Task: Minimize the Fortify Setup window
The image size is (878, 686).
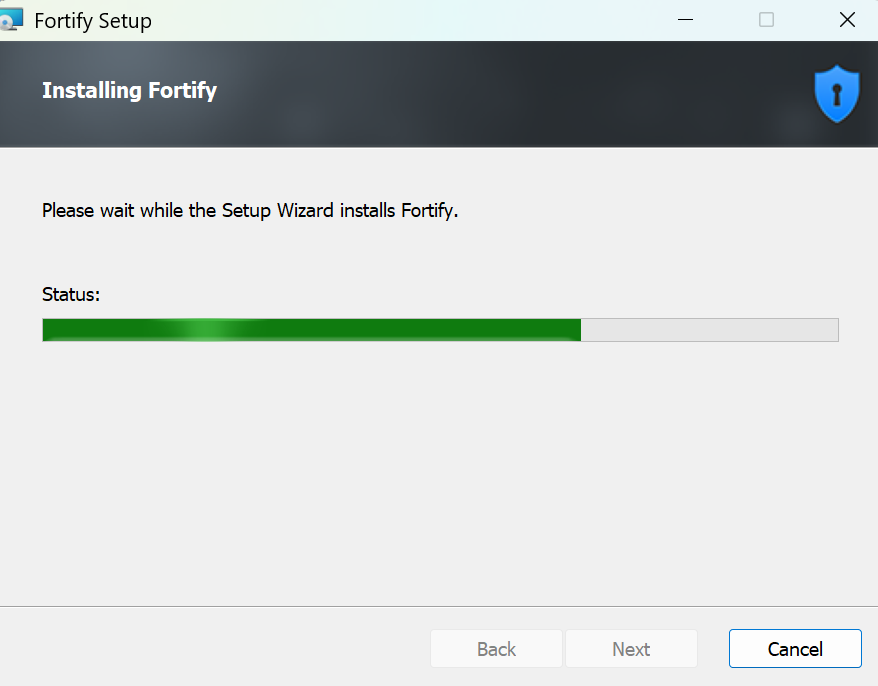Action: pos(685,19)
